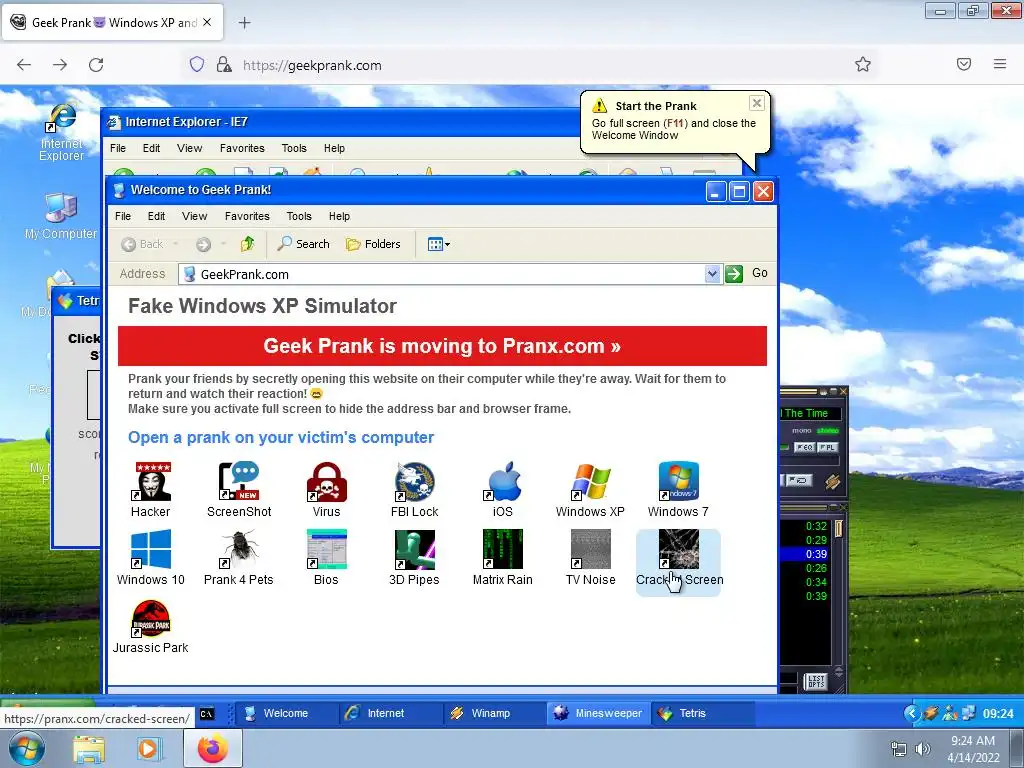Expand hidden XP tray icons arrow

(x=912, y=713)
